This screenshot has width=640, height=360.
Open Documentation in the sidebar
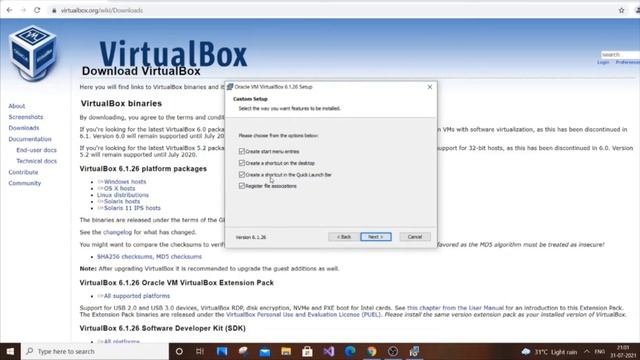30,139
